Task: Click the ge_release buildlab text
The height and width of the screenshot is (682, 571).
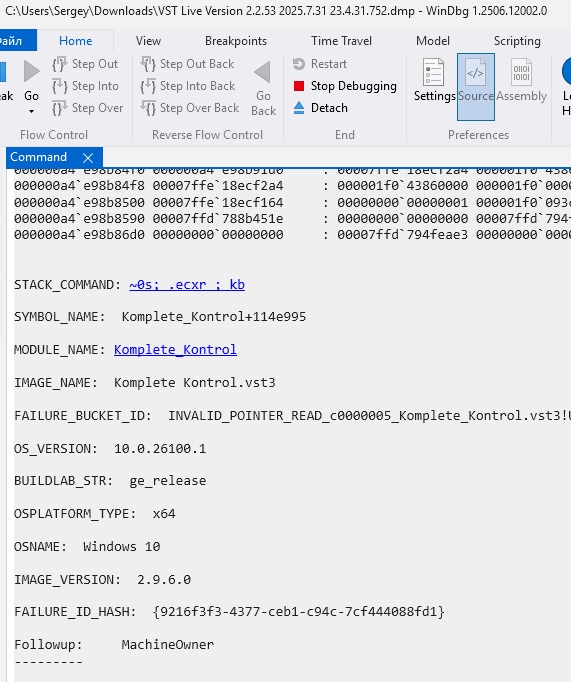Action: [x=168, y=481]
